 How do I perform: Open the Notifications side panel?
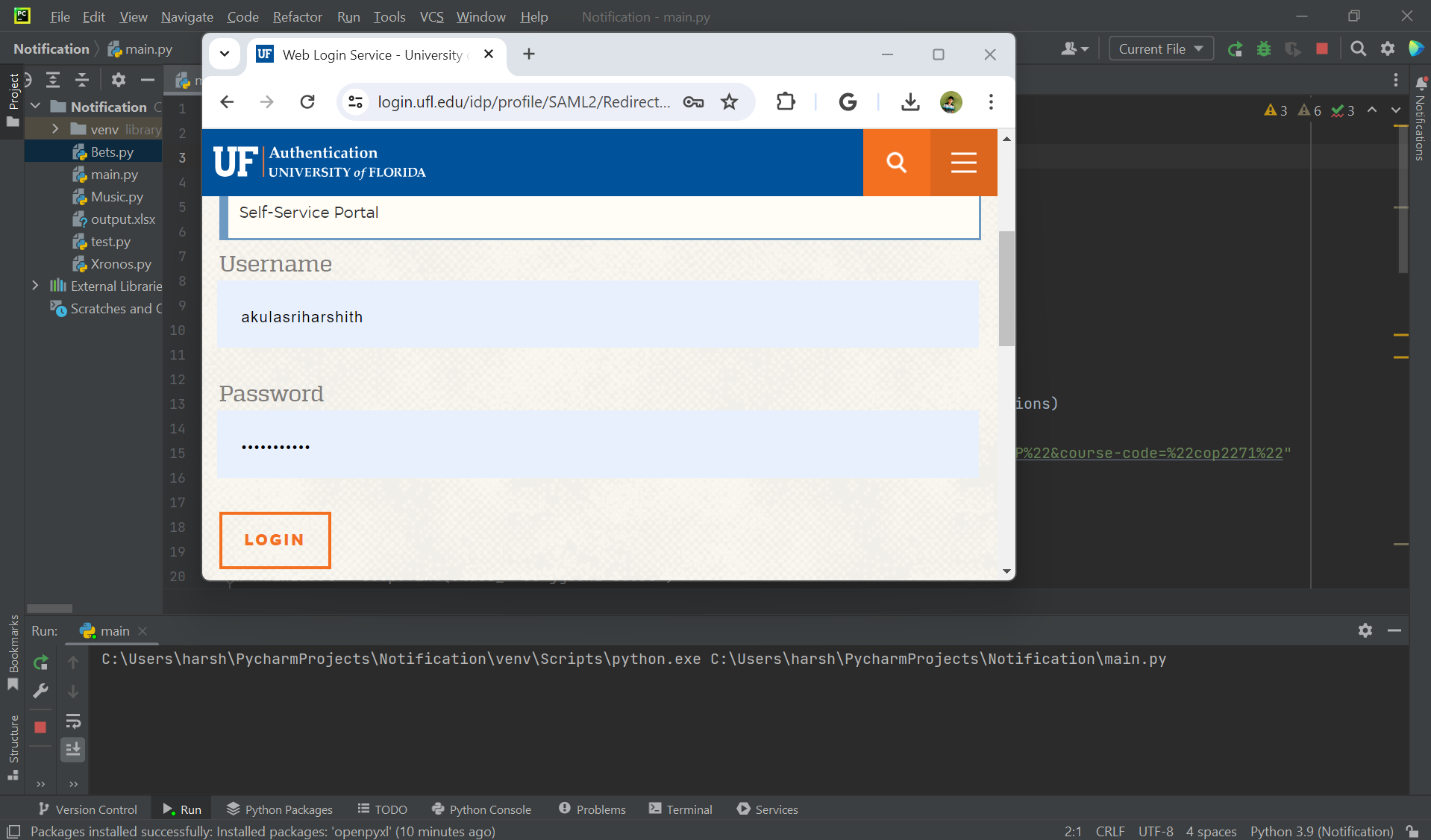tap(1420, 118)
